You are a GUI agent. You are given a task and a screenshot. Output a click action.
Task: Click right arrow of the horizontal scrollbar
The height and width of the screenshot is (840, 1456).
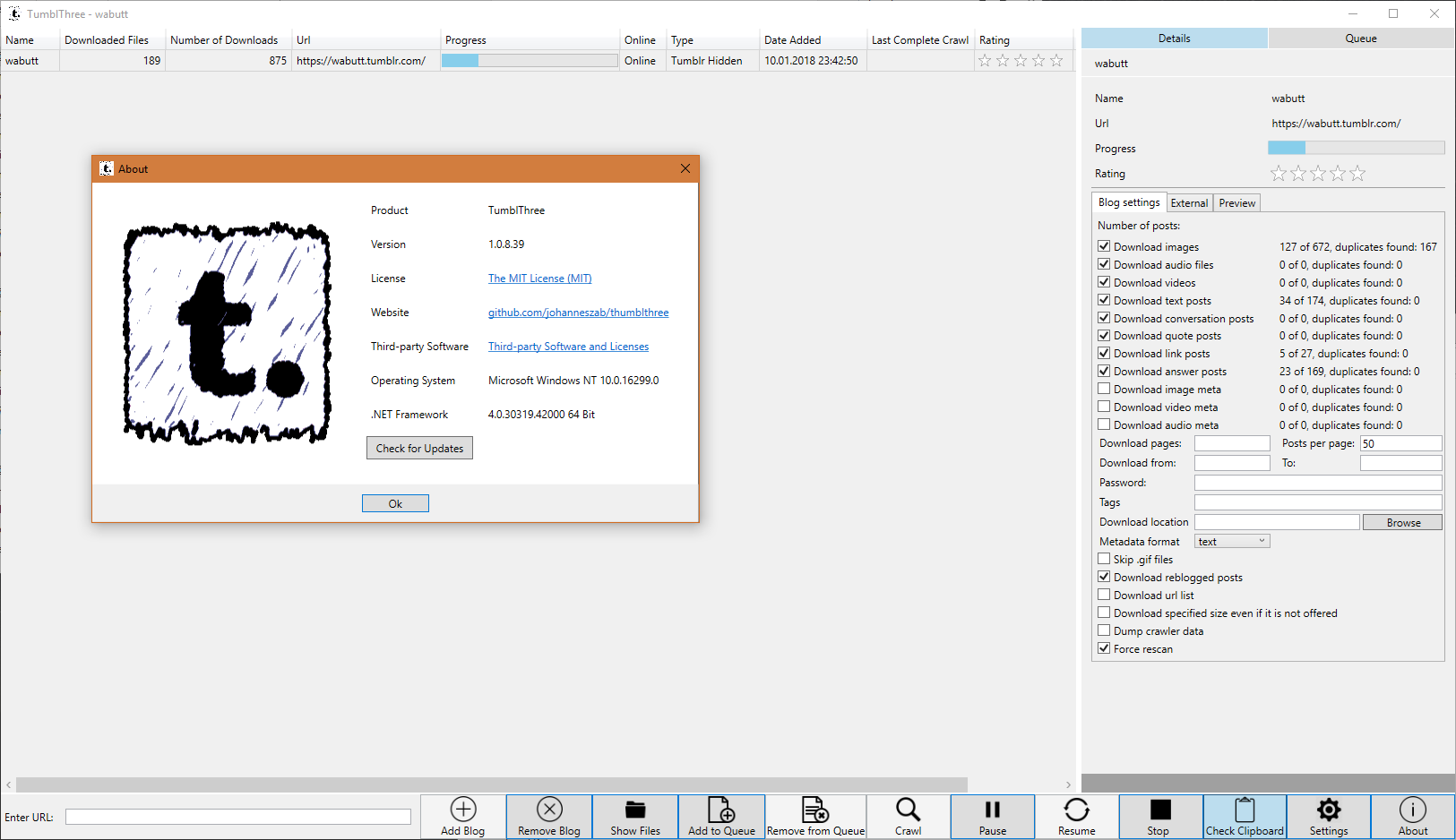tap(1068, 784)
